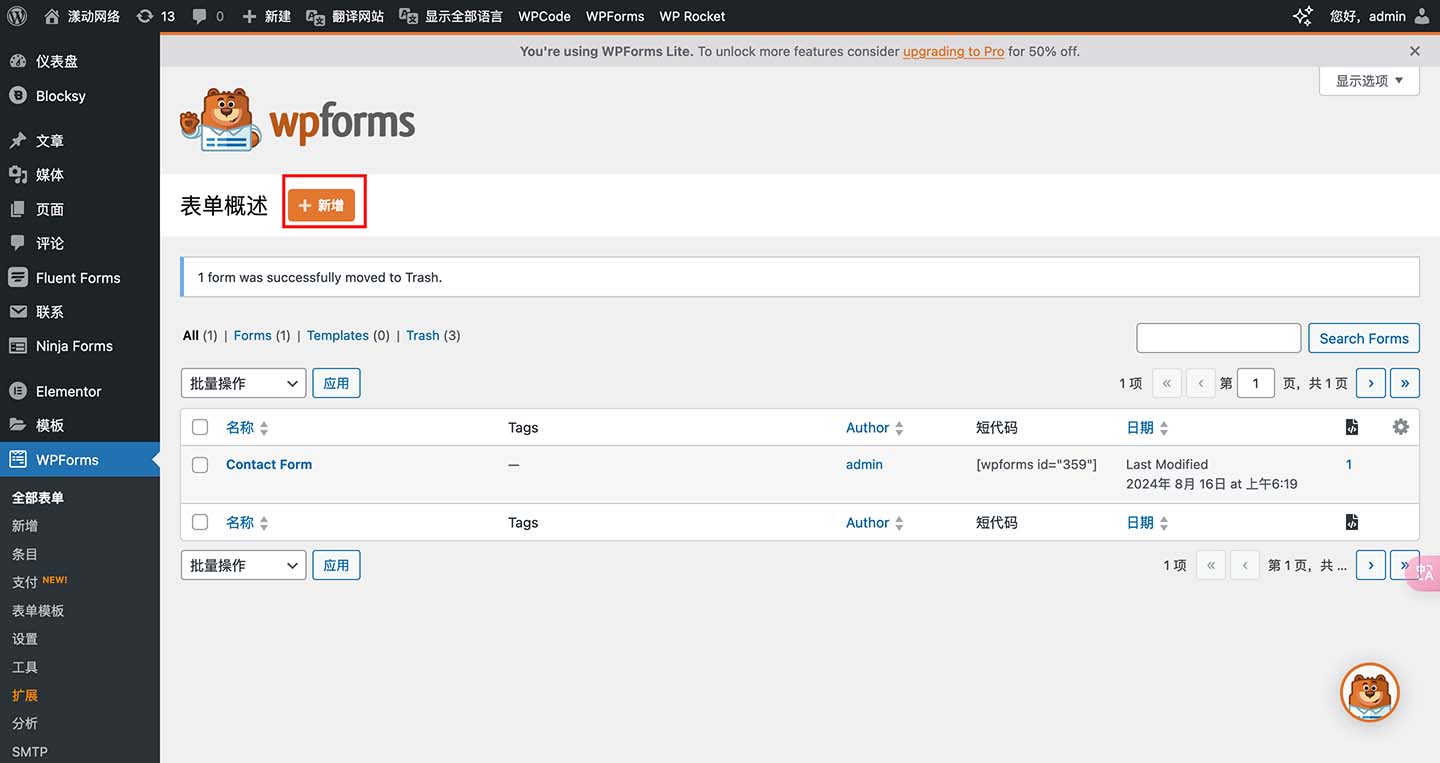Visit site via home icon 漾动网络
This screenshot has height=763, width=1440.
pos(82,16)
